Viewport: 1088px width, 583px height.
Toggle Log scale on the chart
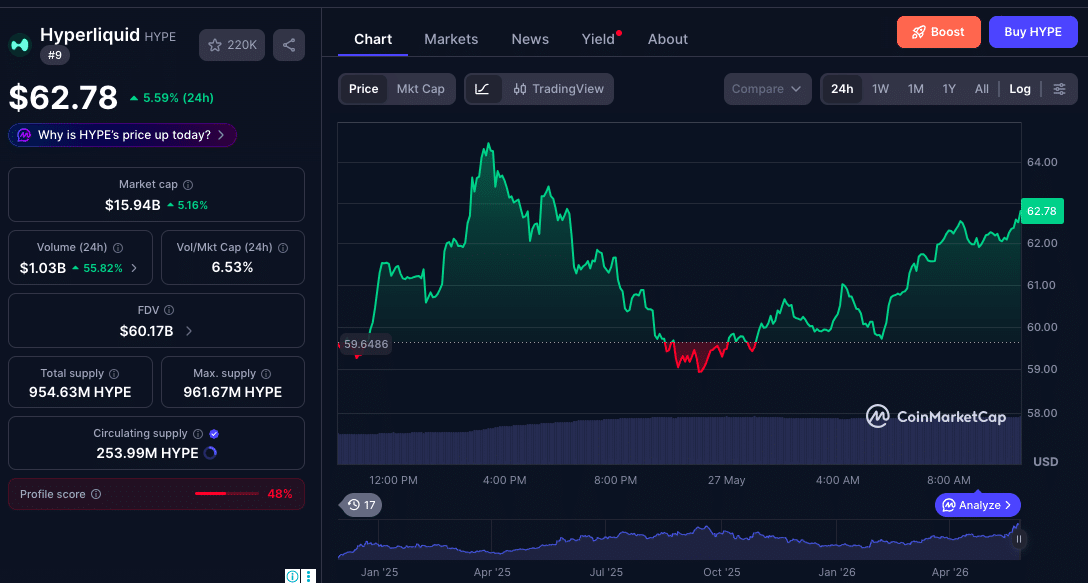pyautogui.click(x=1019, y=89)
